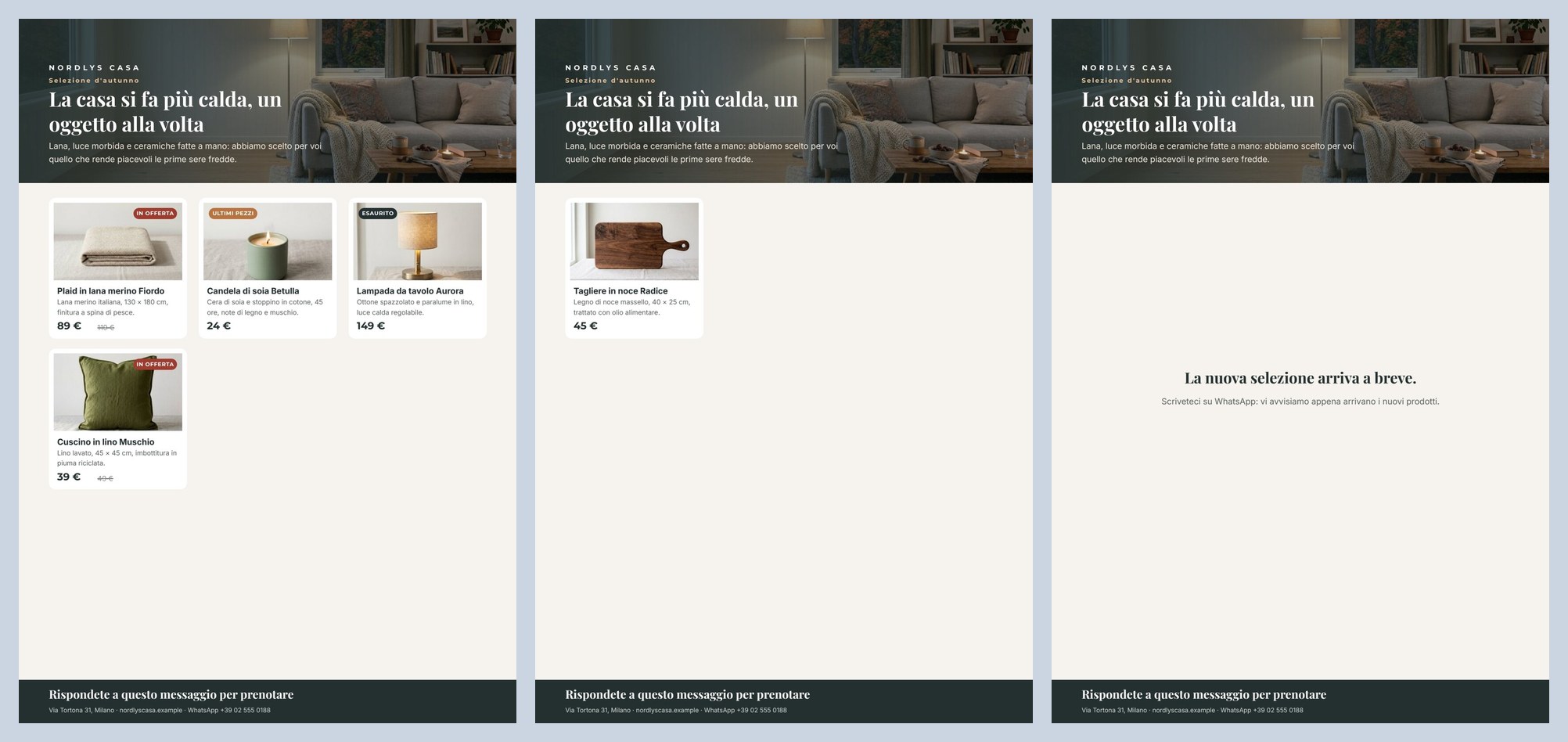1568x742 pixels.
Task: Open the Candela di soia Betulla title
Action: [253, 291]
